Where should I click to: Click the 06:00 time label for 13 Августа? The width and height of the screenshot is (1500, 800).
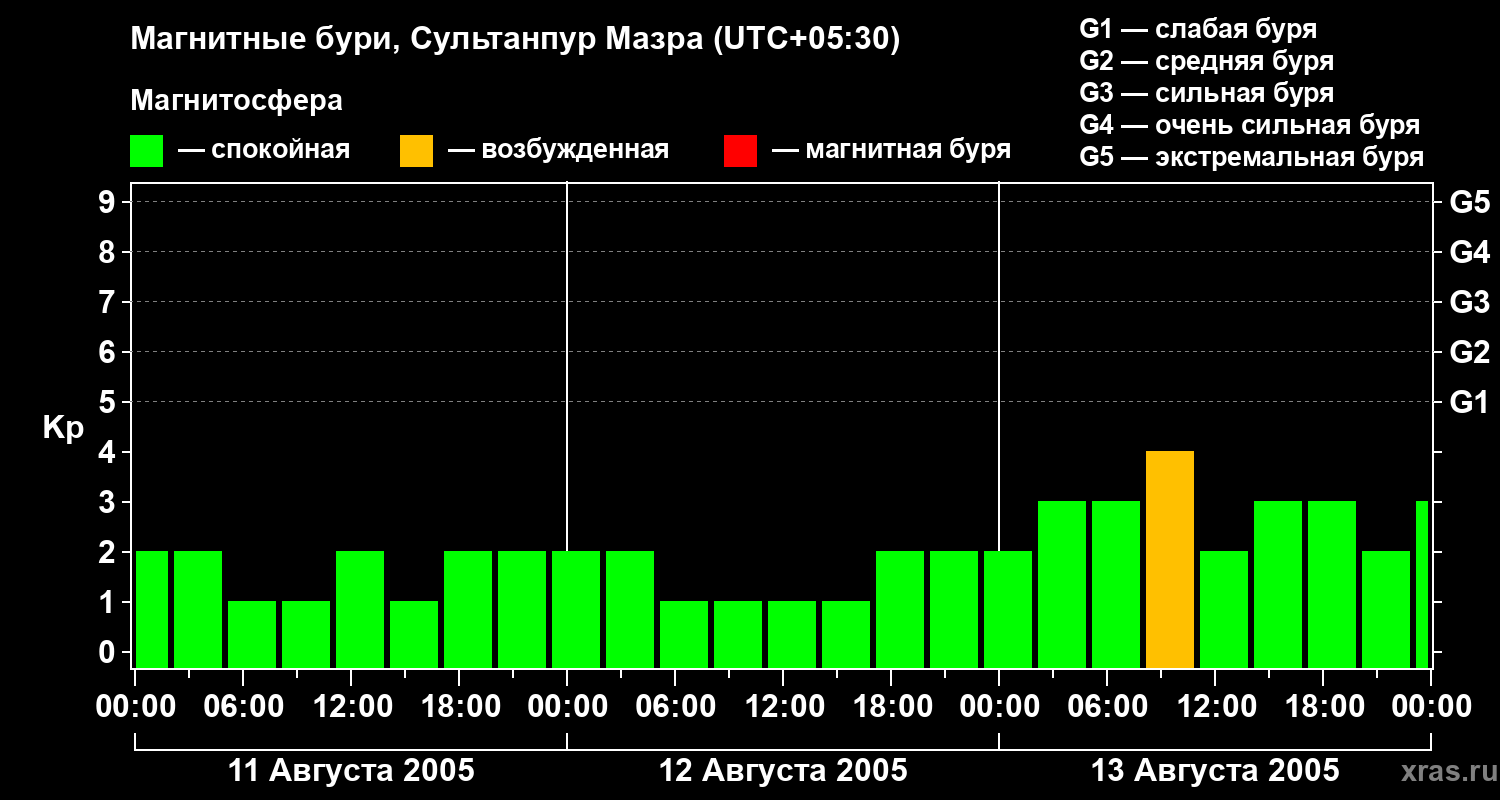coord(1108,707)
